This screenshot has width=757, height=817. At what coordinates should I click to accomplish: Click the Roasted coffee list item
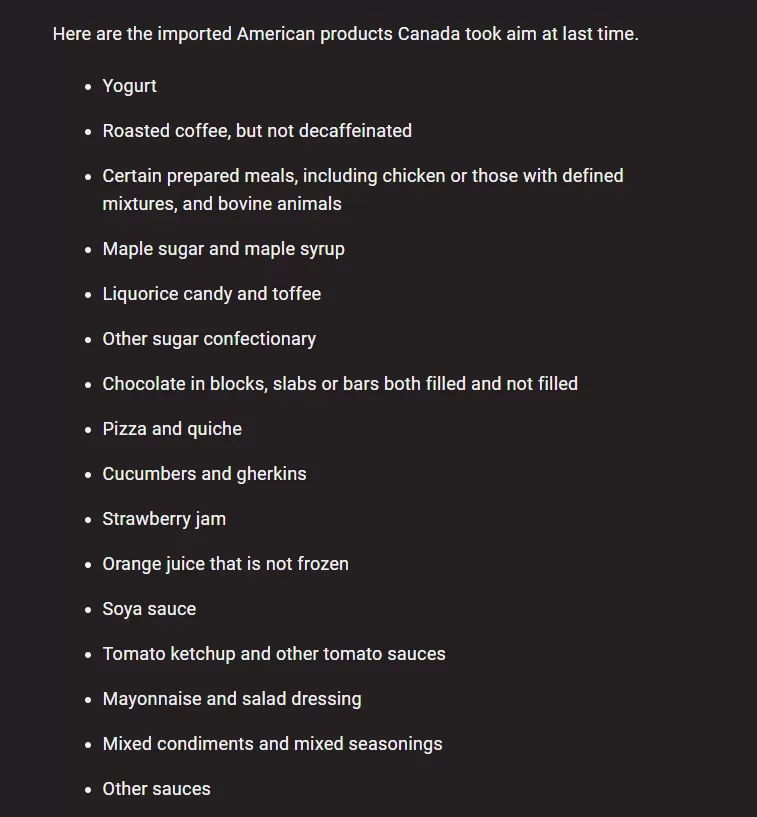[x=257, y=131]
